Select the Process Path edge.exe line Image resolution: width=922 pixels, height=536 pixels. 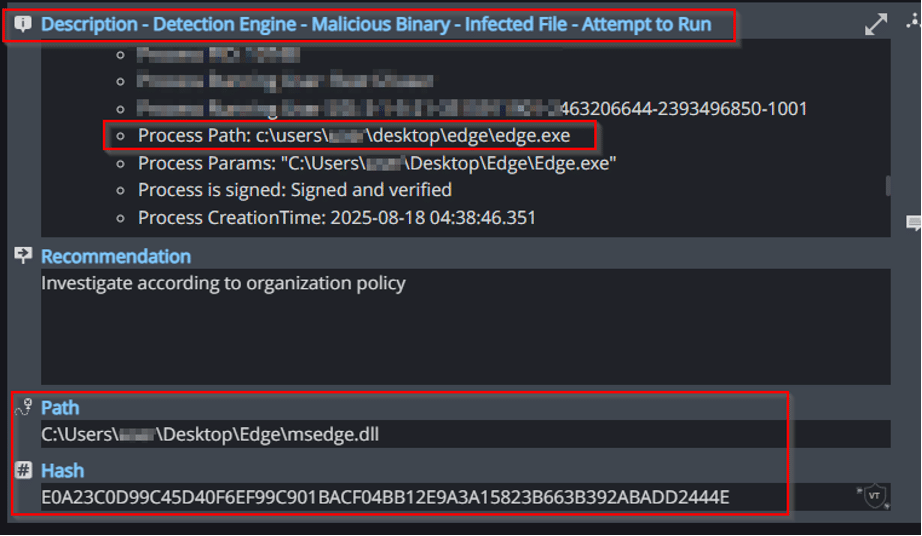pyautogui.click(x=354, y=135)
